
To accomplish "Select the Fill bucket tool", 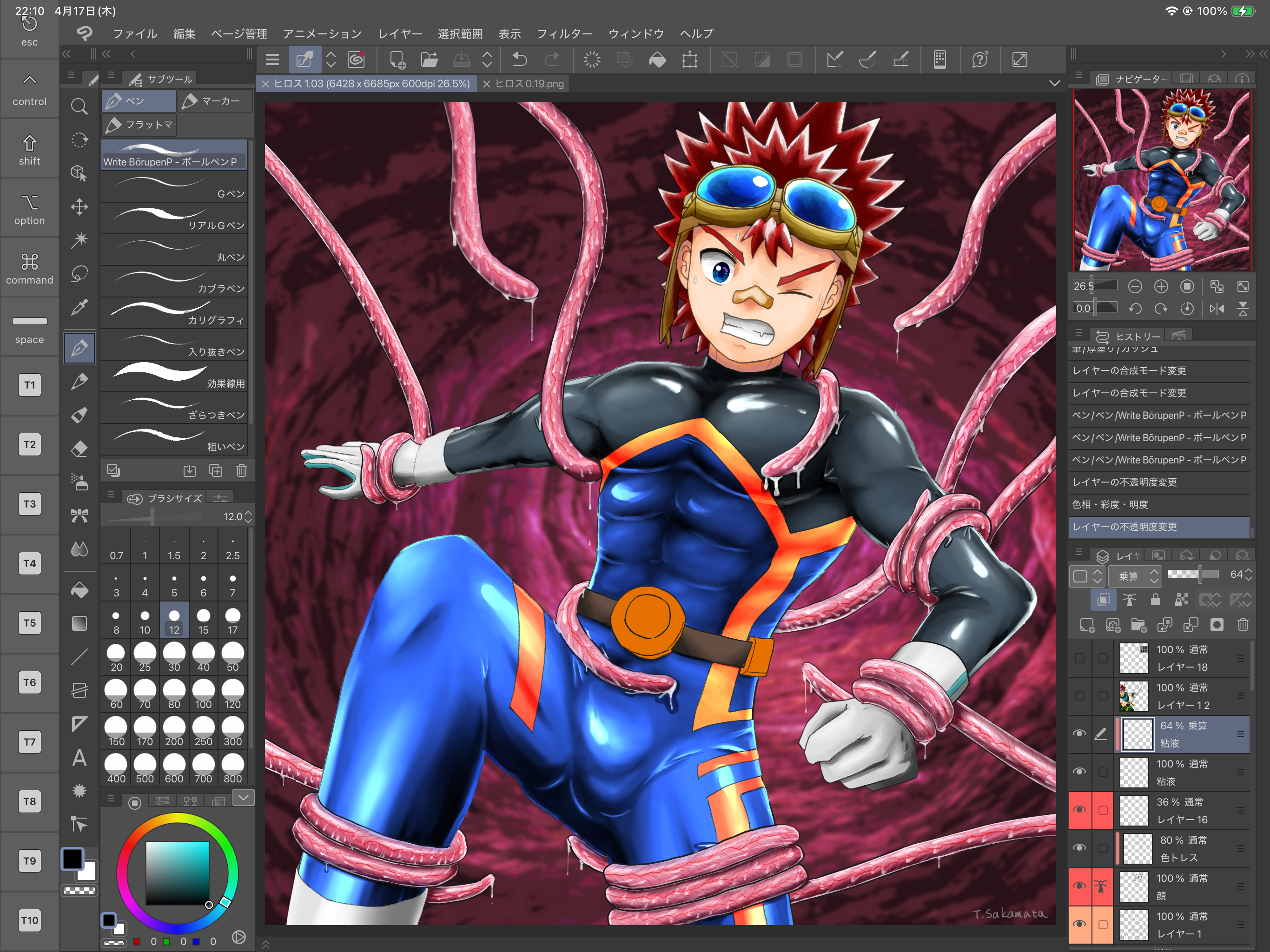I will (x=79, y=590).
